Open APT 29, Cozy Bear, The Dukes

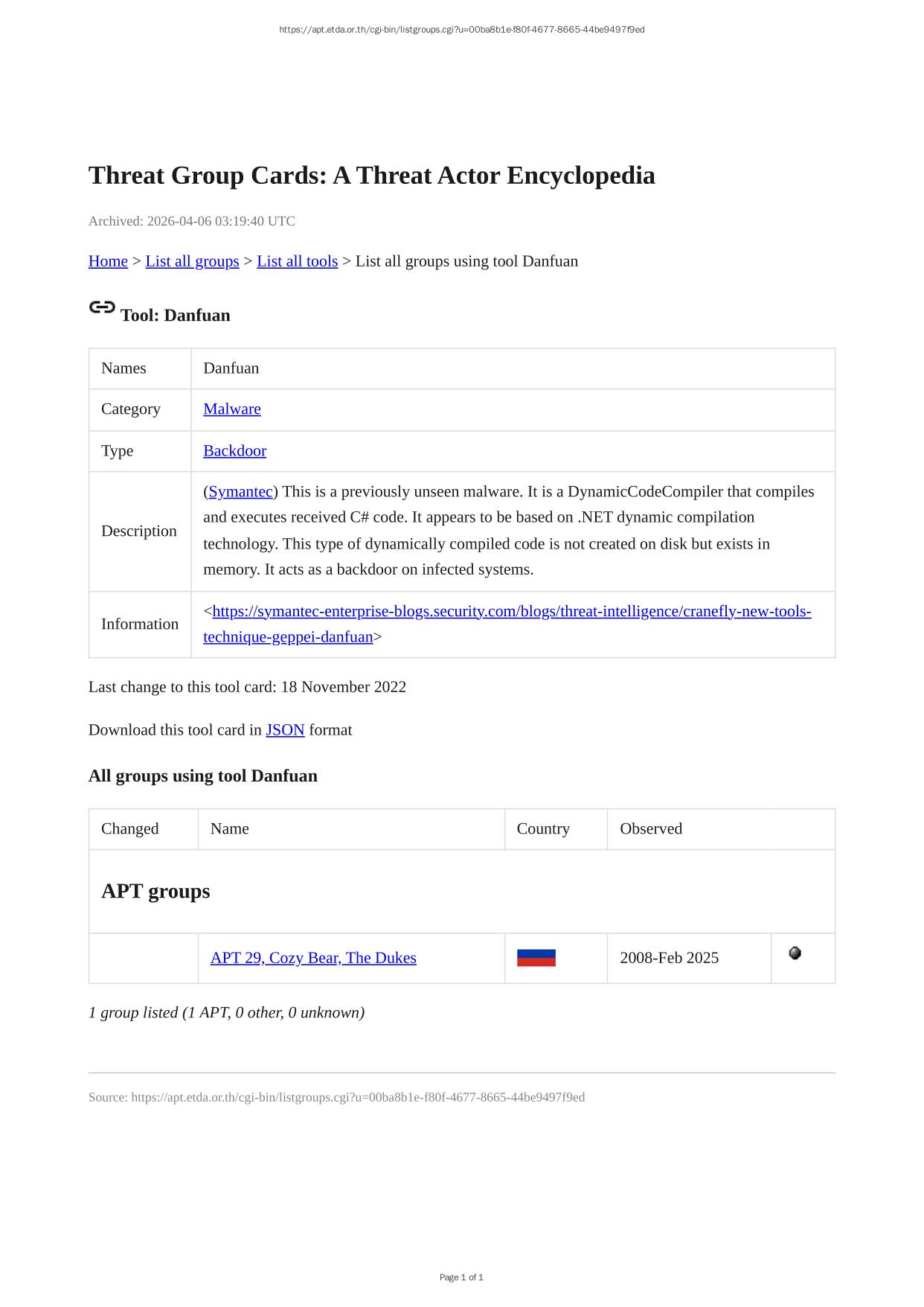click(x=313, y=958)
